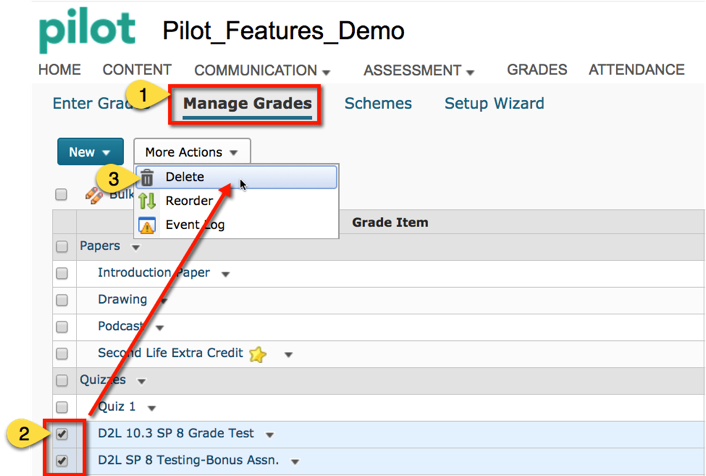The image size is (706, 476).
Task: Click the Event Log warning icon
Action: [147, 225]
